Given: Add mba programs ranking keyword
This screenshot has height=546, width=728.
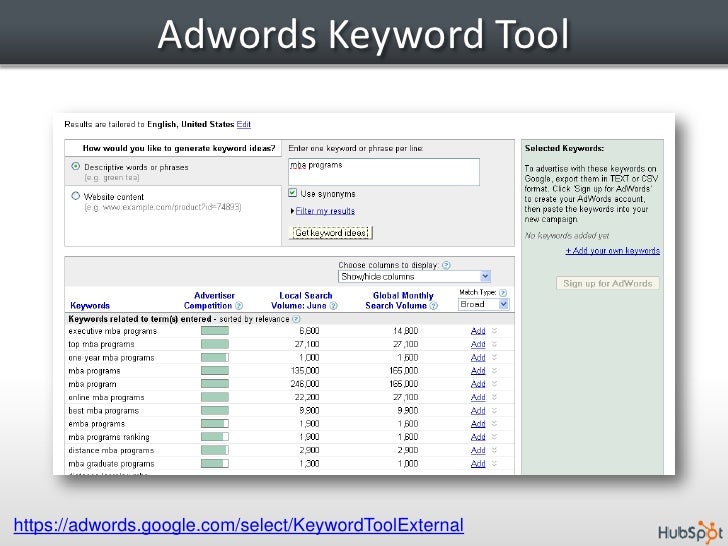Looking at the screenshot, I should (478, 437).
